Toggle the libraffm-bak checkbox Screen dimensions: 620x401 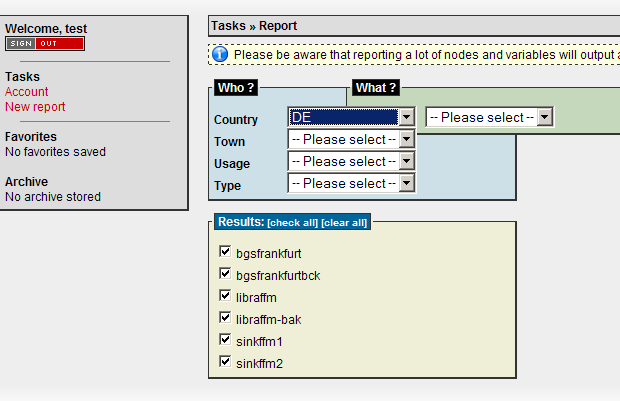(x=225, y=317)
